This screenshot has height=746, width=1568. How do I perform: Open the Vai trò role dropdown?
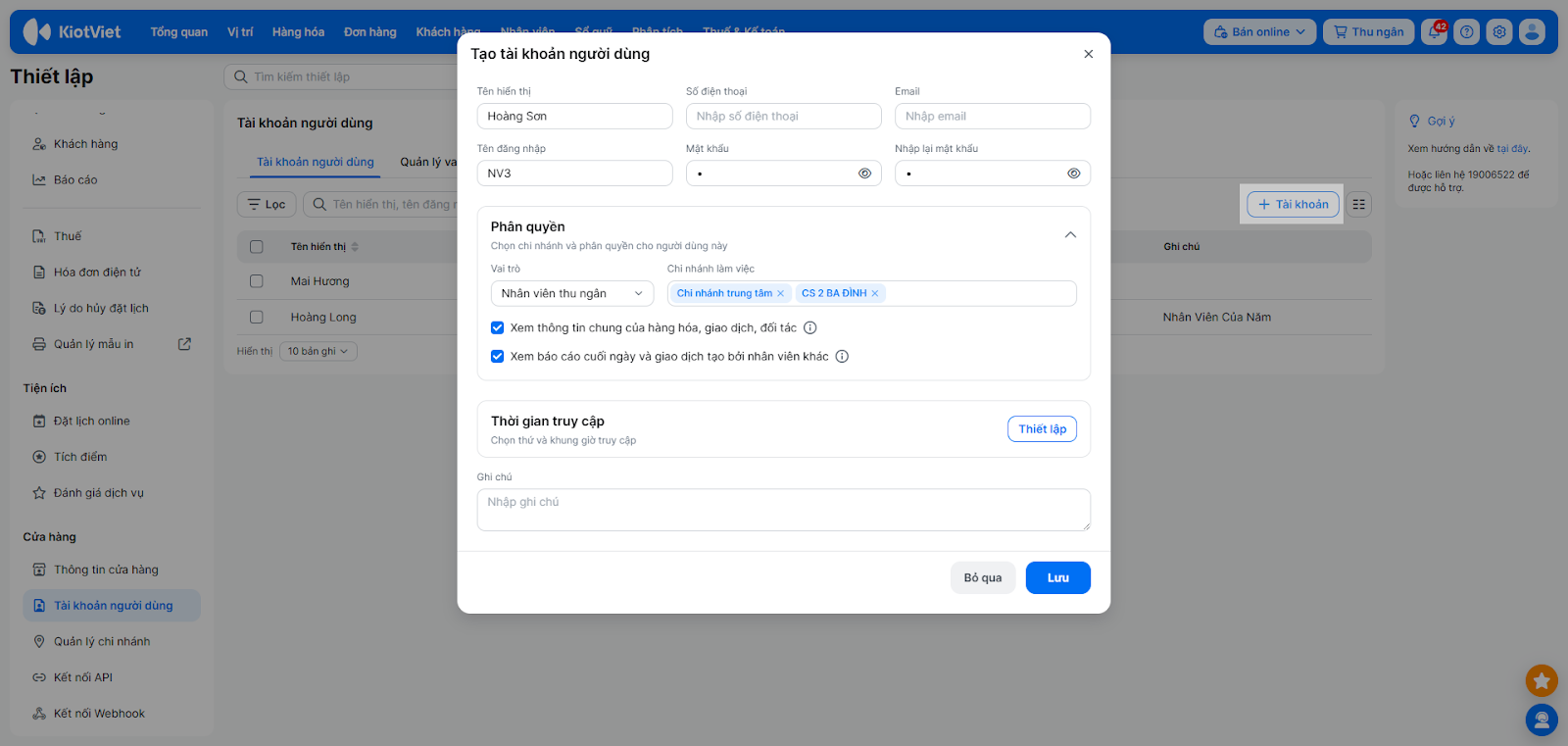[571, 293]
